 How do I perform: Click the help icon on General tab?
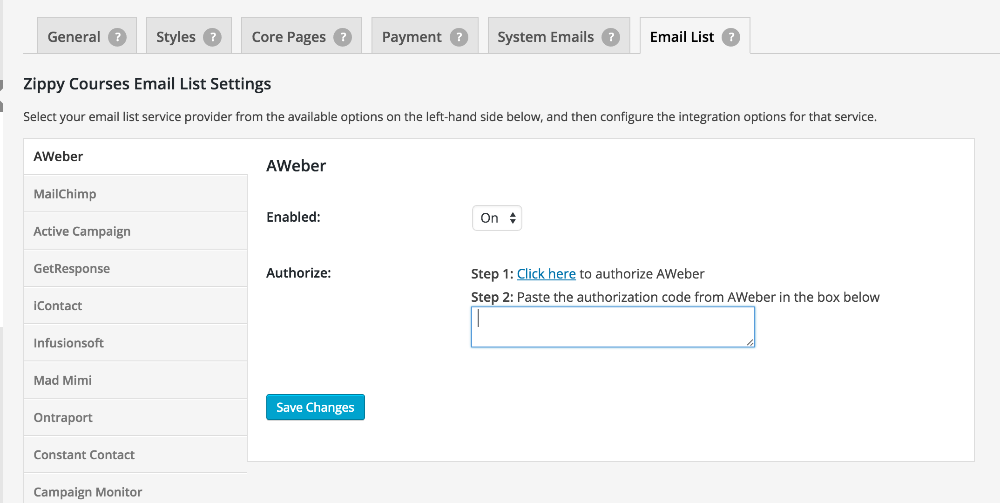click(x=117, y=37)
